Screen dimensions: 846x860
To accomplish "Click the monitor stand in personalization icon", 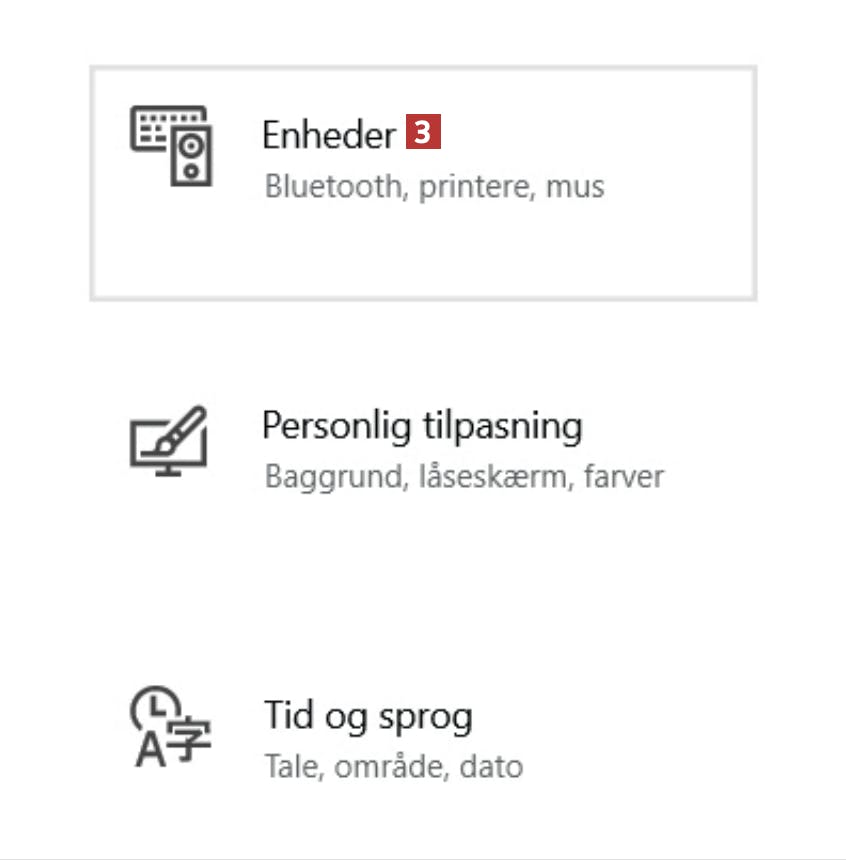I will [x=168, y=471].
